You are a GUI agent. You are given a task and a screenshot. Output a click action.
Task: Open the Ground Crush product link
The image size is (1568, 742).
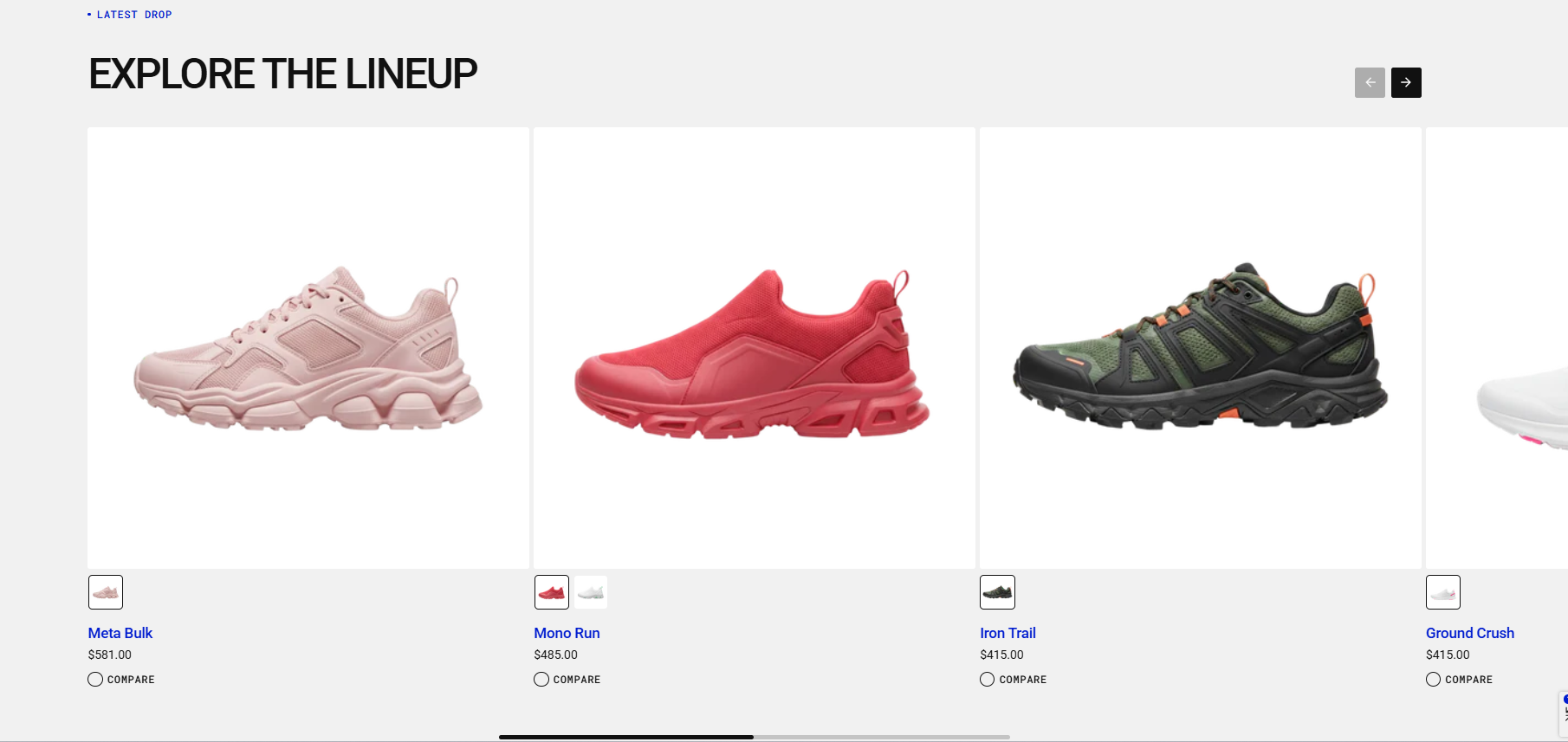(1470, 633)
